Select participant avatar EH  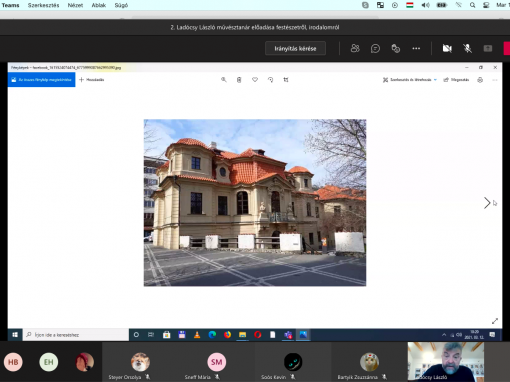click(49, 362)
